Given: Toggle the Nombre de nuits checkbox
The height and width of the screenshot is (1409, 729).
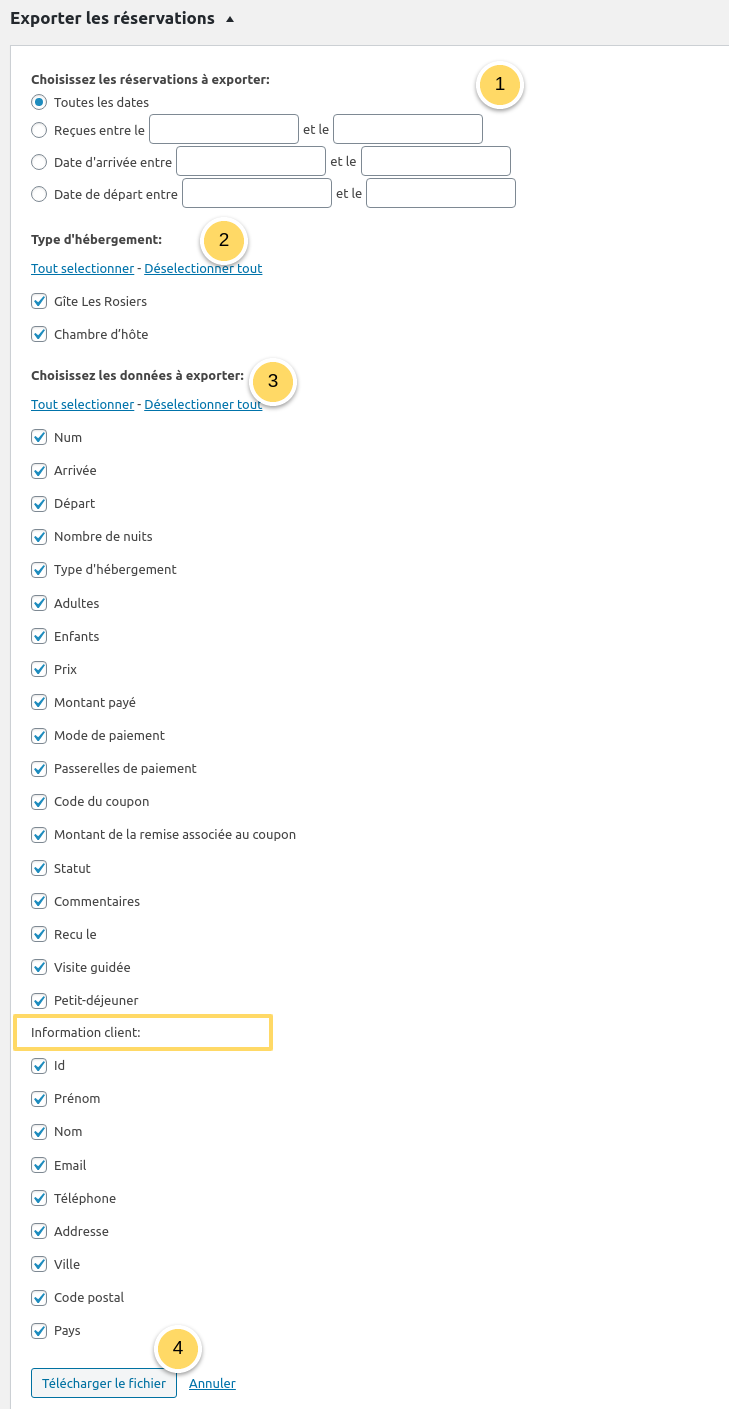Looking at the screenshot, I should (x=39, y=537).
